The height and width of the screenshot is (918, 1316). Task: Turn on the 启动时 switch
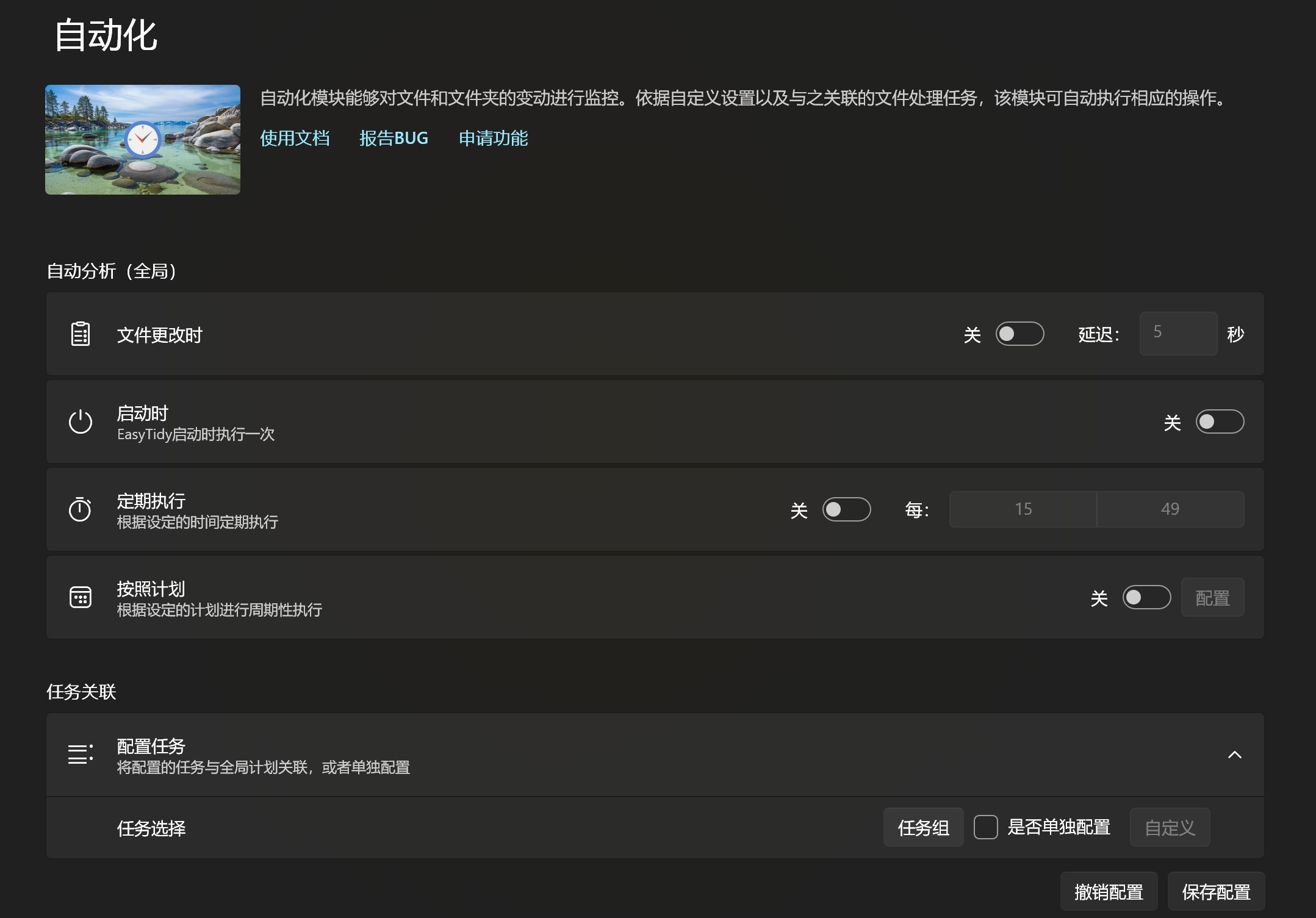1221,421
